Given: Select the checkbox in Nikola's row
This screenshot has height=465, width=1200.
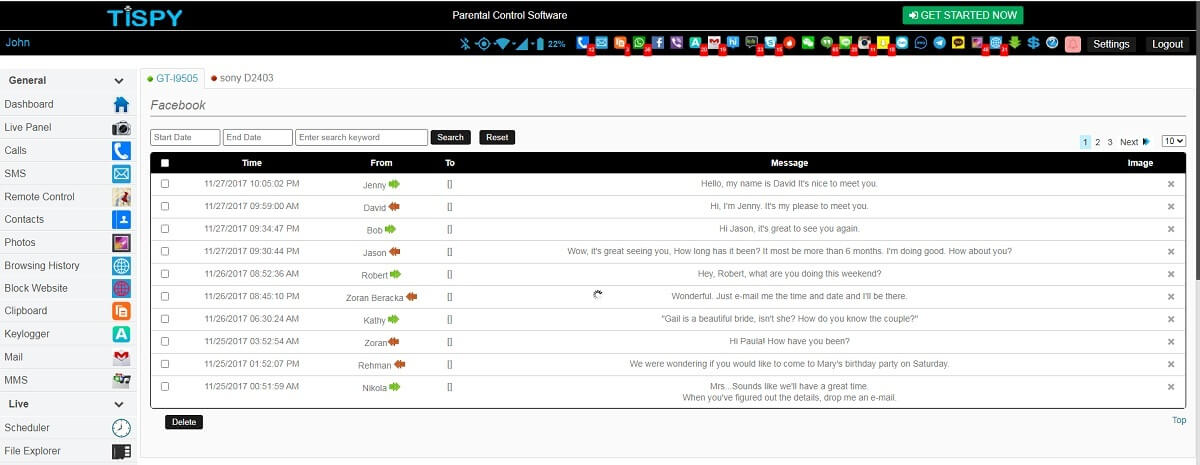Looking at the screenshot, I should coord(165,386).
